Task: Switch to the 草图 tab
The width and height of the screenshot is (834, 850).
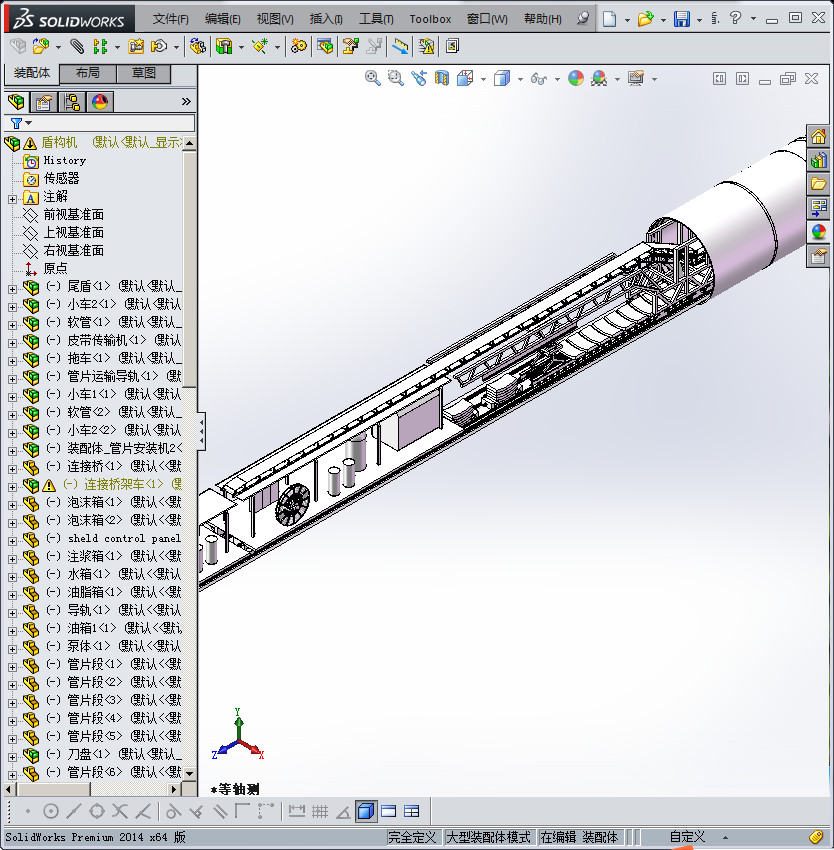Action: pyautogui.click(x=144, y=73)
